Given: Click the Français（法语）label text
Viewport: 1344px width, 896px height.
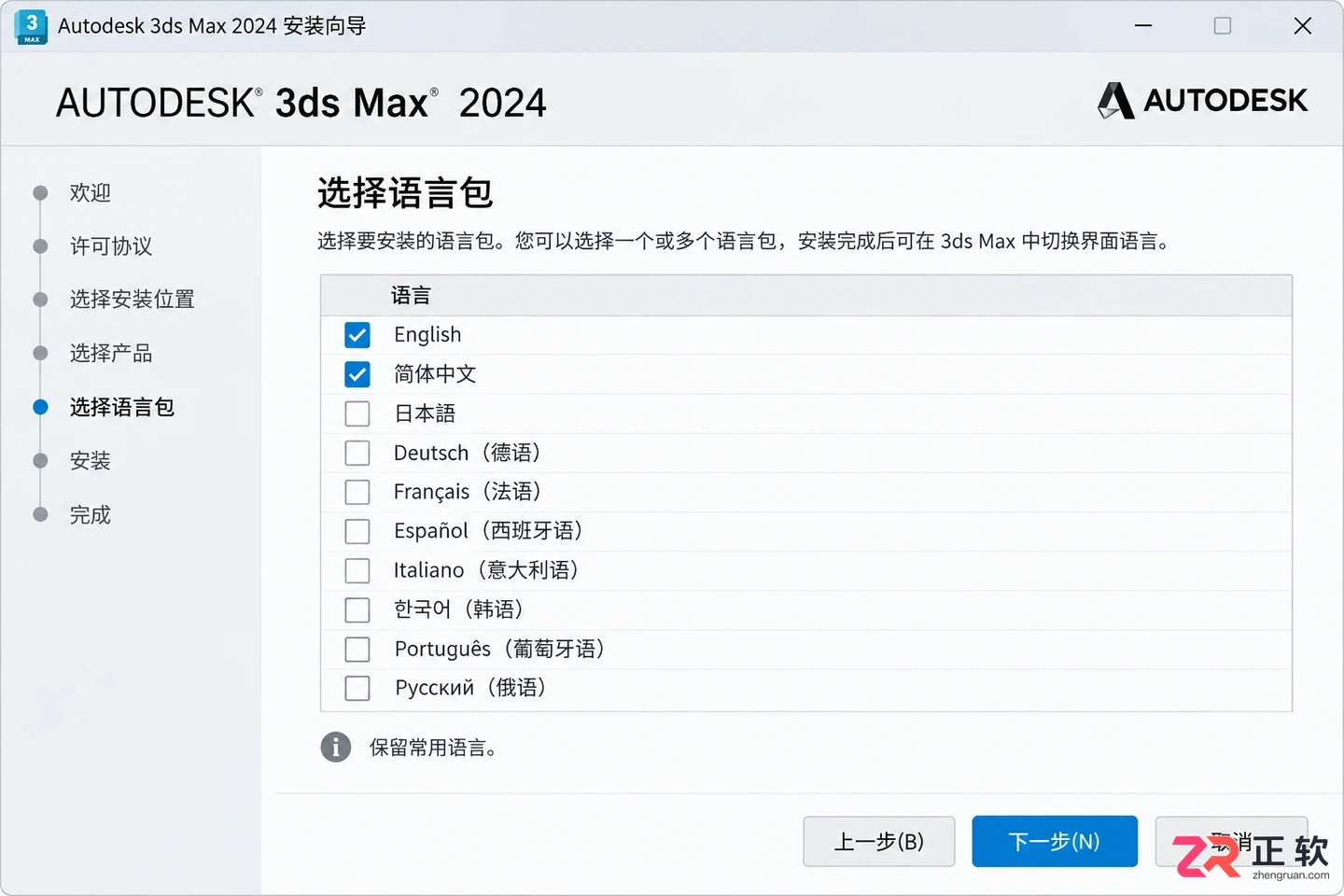Looking at the screenshot, I should coord(468,492).
